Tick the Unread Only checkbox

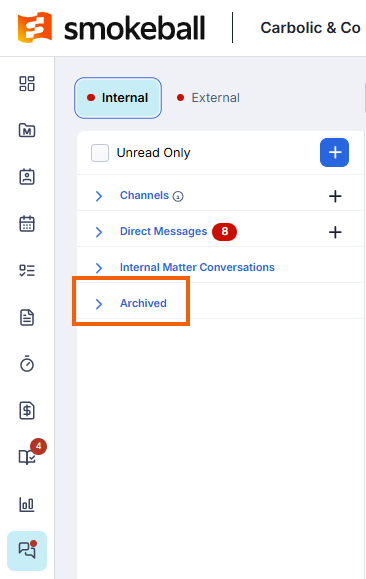(100, 153)
